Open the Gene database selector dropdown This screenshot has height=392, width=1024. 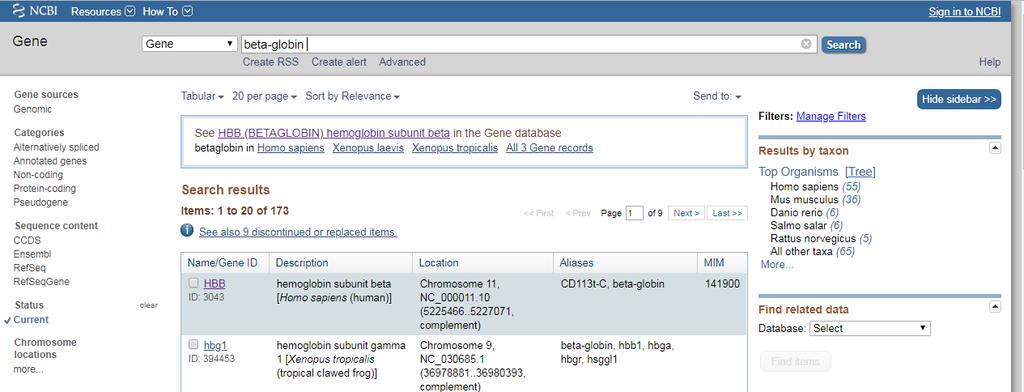[x=189, y=44]
